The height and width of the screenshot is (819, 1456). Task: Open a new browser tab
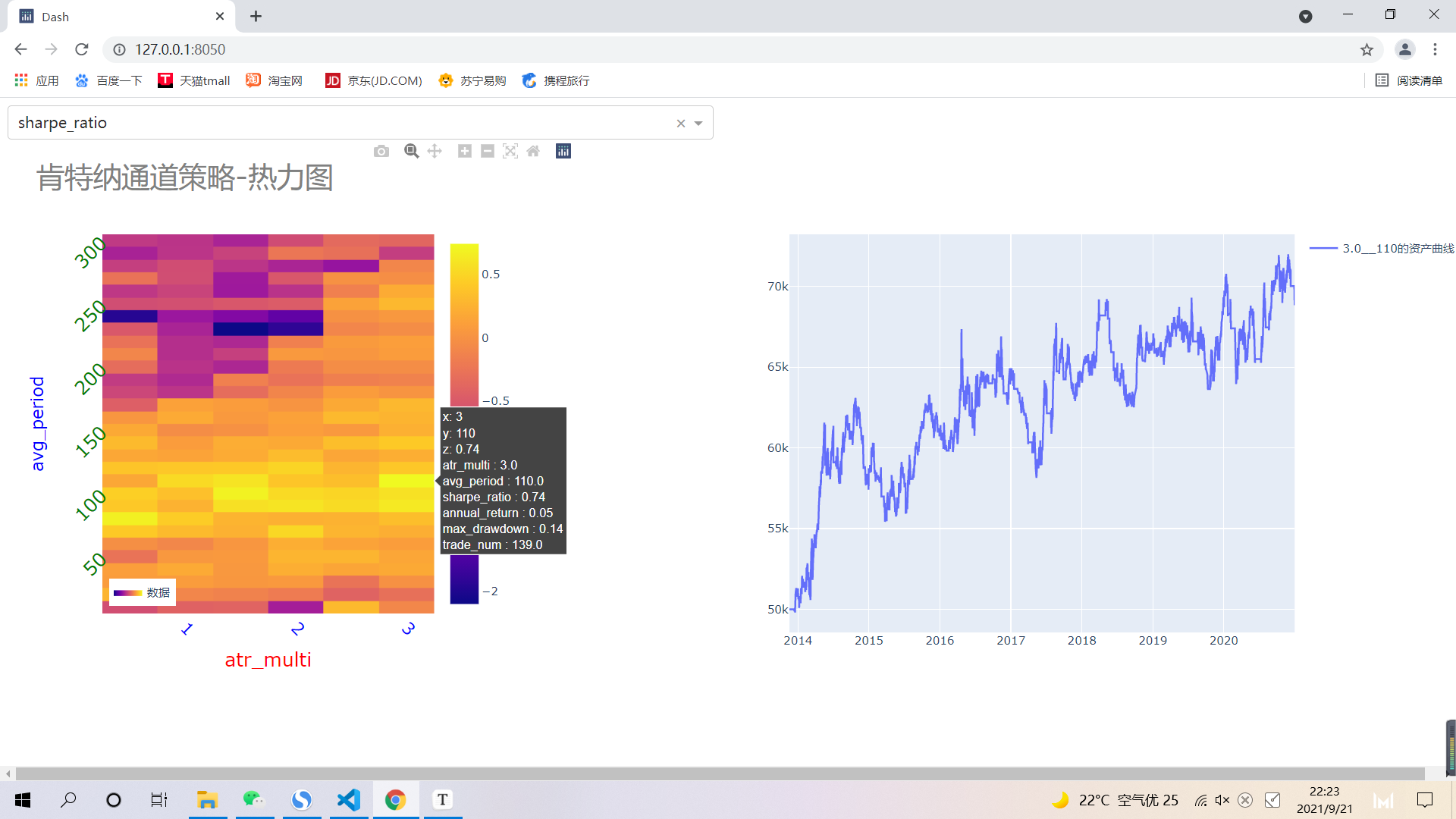[x=256, y=16]
